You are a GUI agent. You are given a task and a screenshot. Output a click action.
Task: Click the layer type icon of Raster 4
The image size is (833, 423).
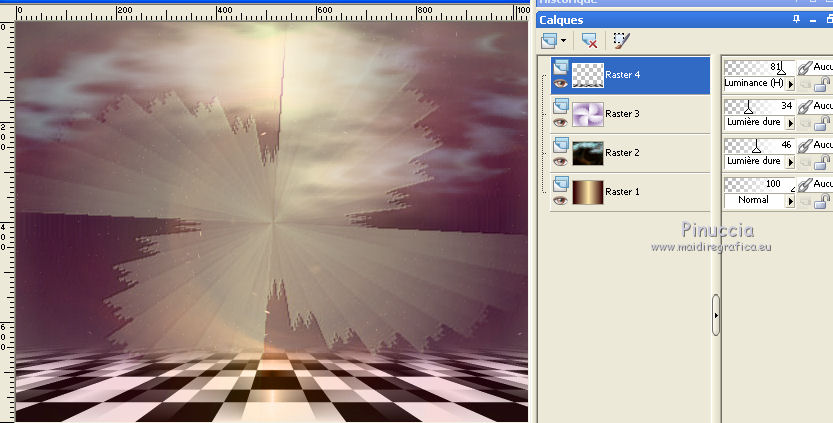(560, 67)
